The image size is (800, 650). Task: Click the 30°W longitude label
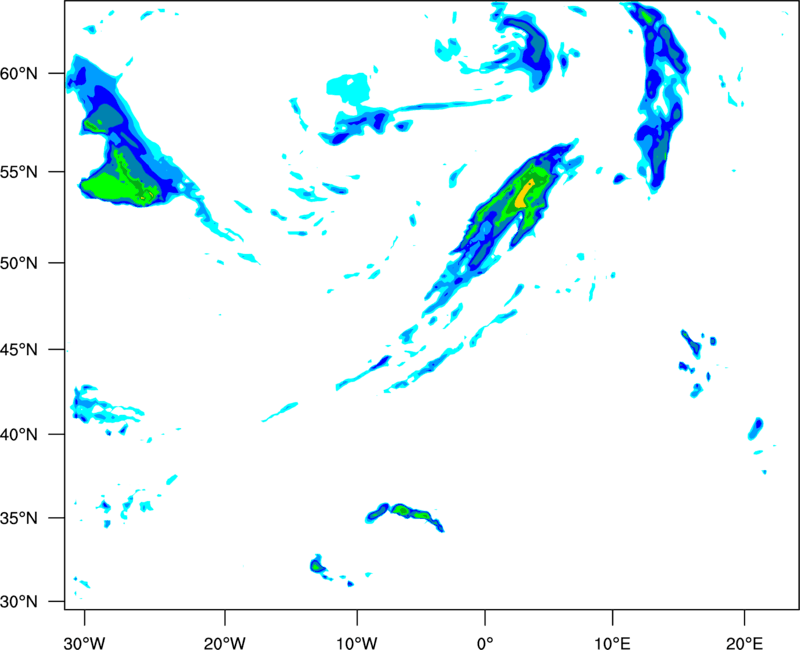click(84, 643)
